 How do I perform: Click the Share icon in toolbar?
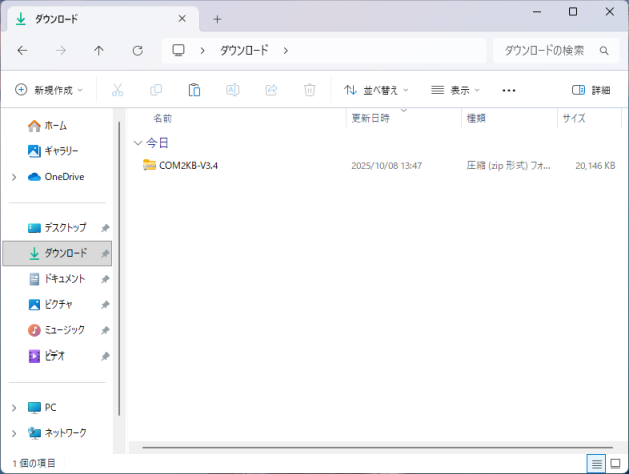[x=271, y=90]
